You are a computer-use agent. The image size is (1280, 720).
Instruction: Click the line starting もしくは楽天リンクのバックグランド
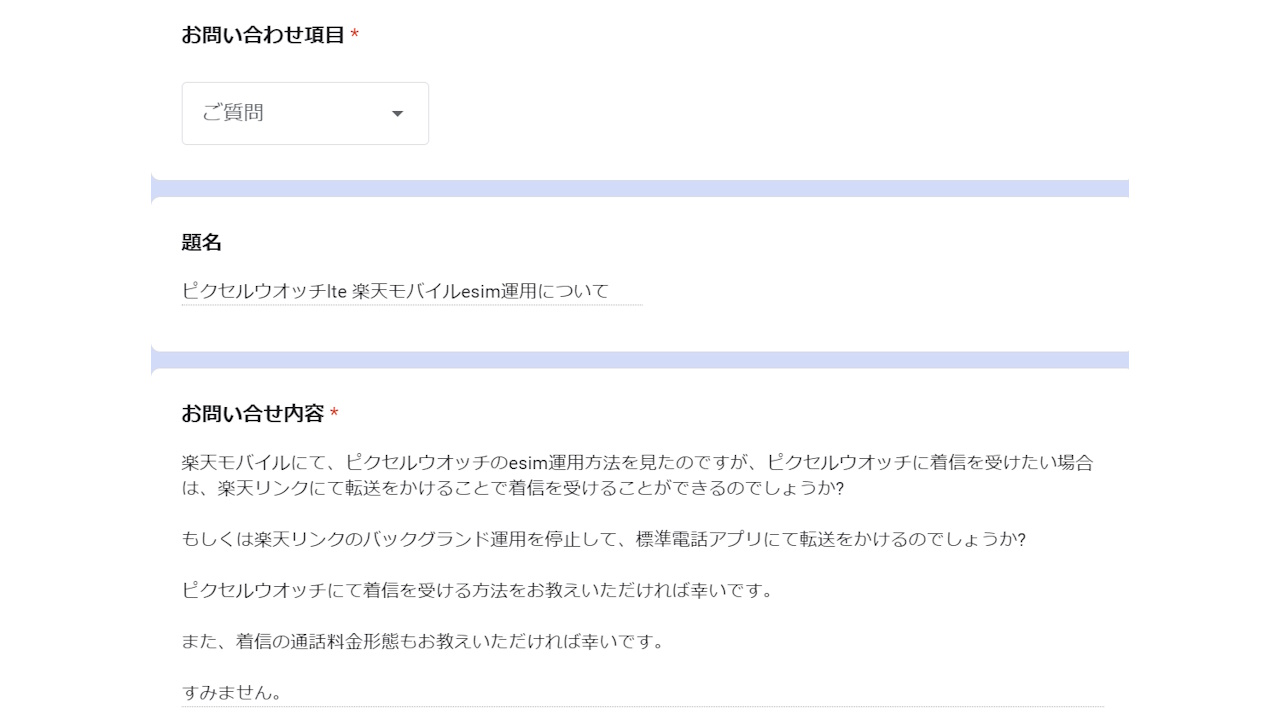(x=604, y=539)
